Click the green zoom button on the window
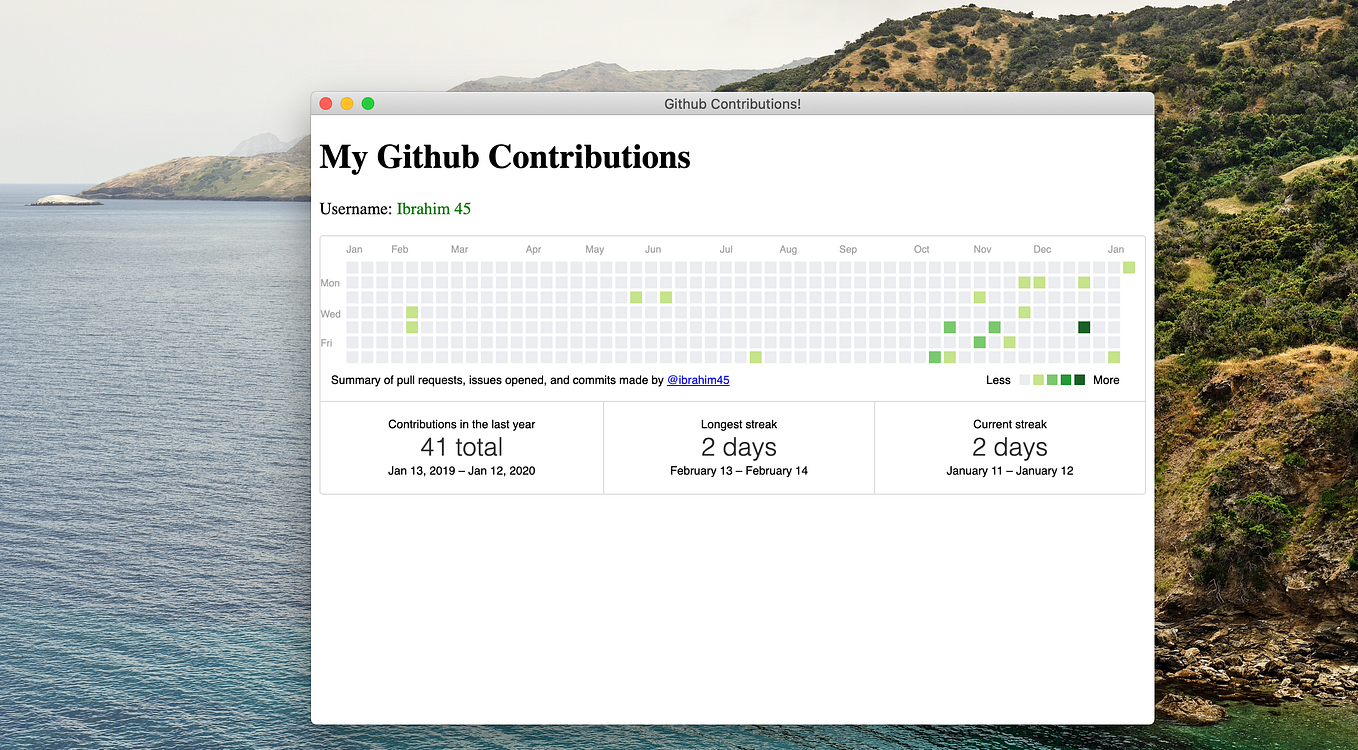 [x=367, y=103]
